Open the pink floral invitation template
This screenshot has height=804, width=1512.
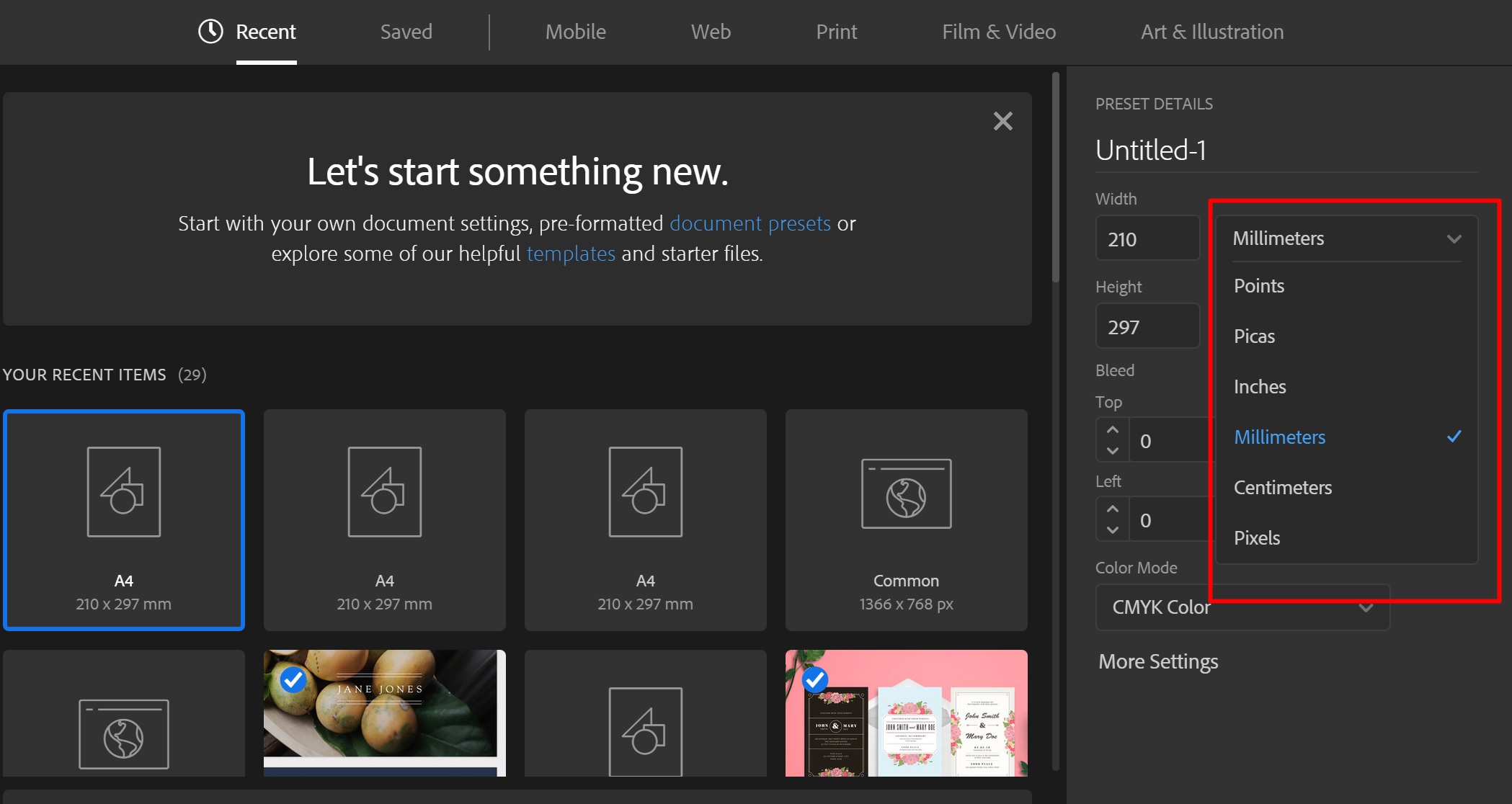tap(907, 713)
